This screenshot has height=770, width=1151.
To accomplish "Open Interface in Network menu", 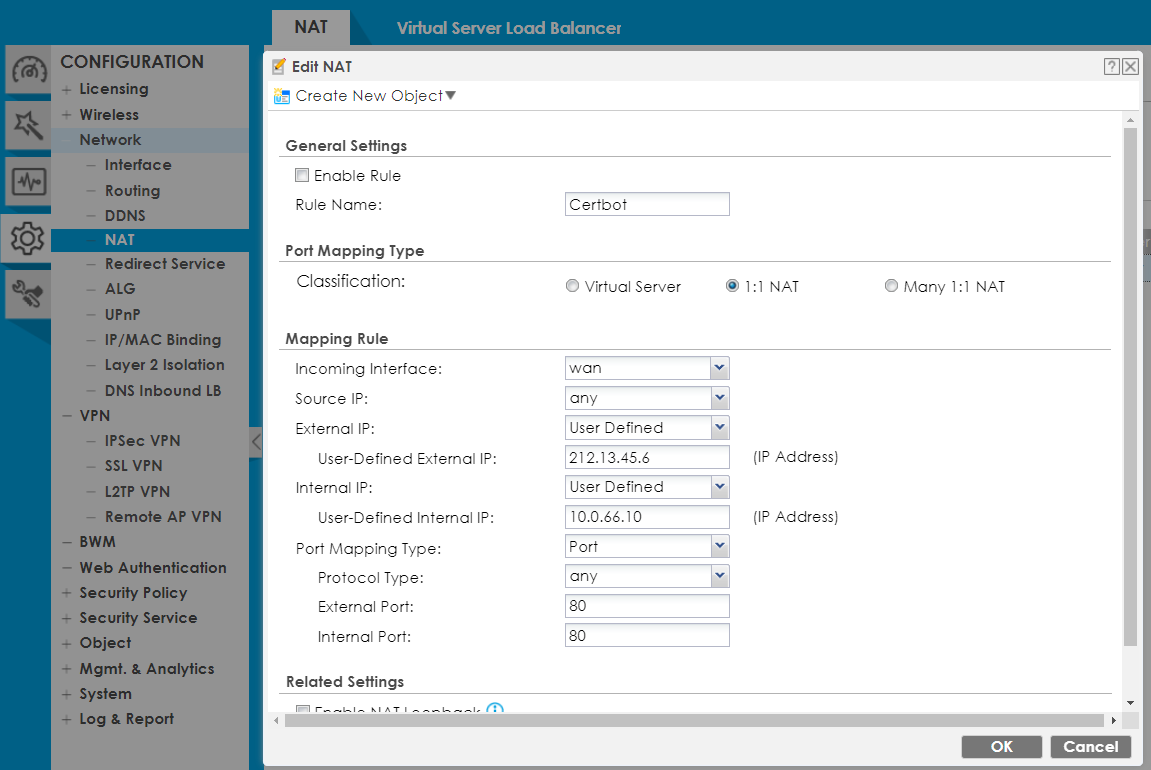I will click(x=138, y=165).
